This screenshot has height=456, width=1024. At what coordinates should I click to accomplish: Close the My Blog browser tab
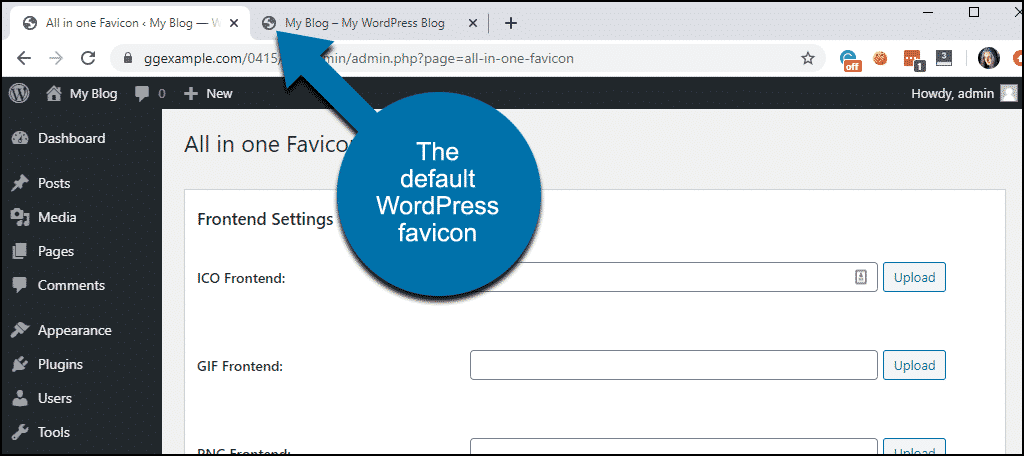pos(473,23)
